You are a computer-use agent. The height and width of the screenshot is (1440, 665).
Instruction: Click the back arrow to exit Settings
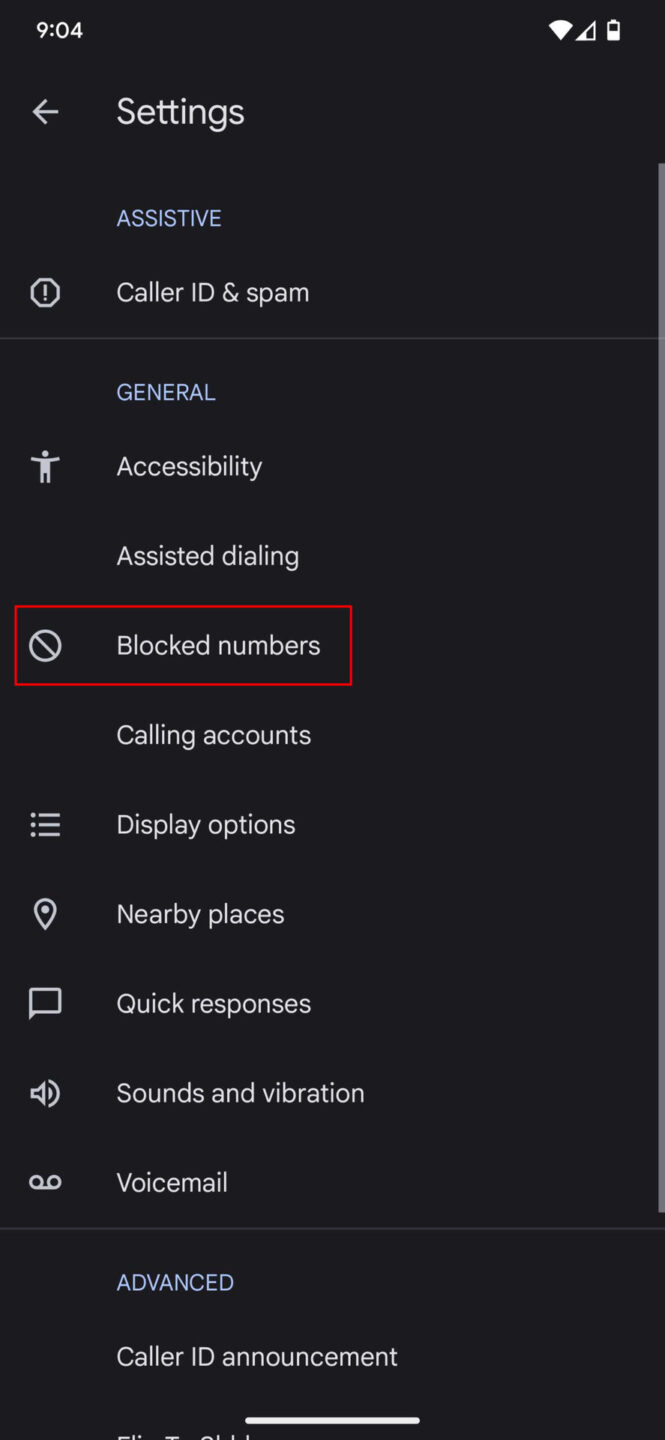46,111
